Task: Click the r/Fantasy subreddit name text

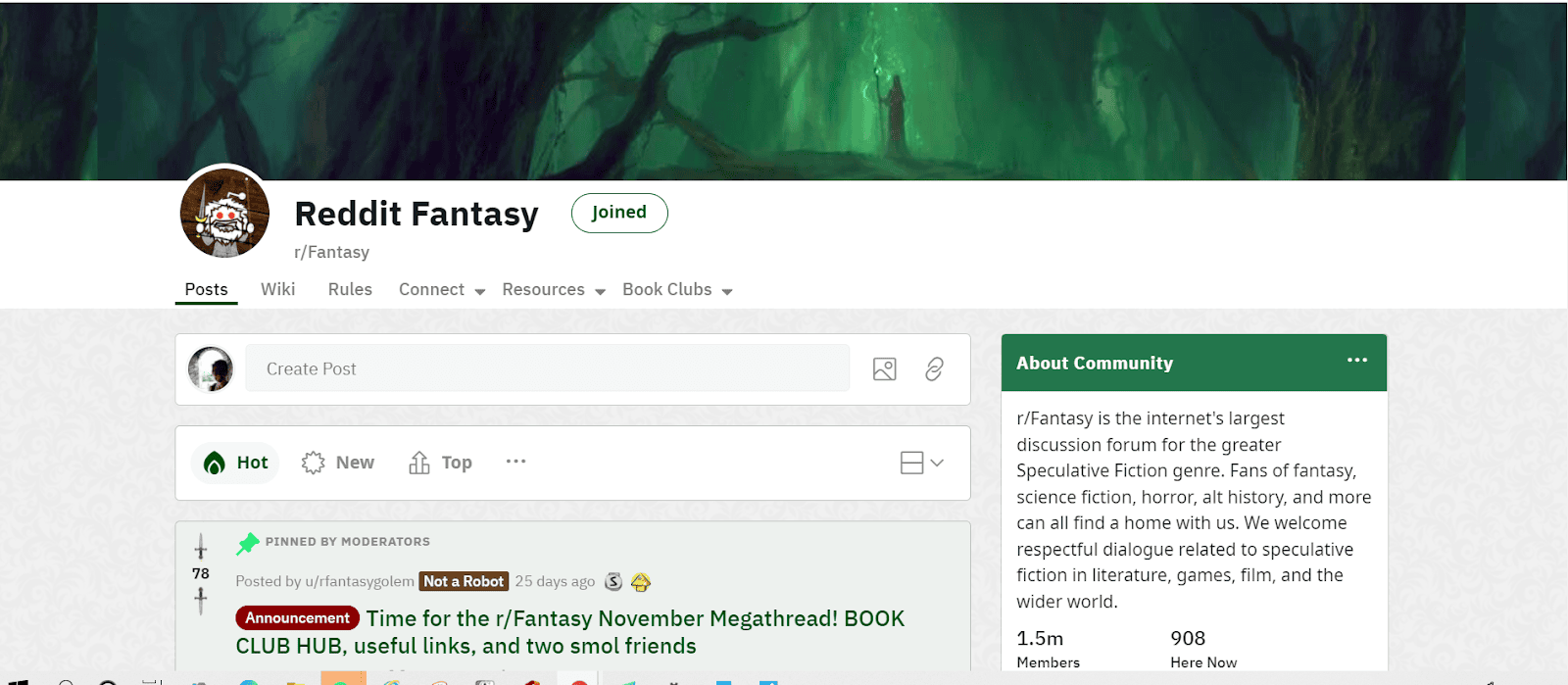Action: pos(332,253)
